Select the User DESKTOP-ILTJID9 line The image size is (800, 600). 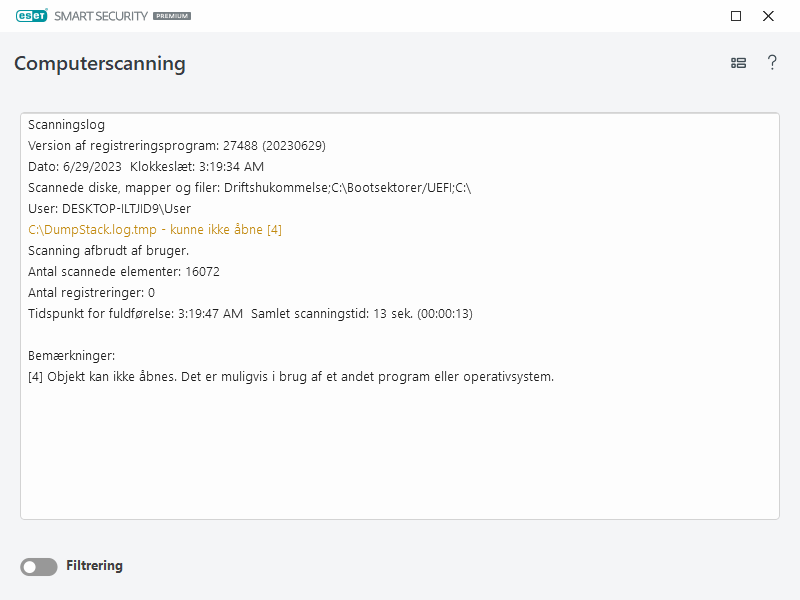[x=109, y=209]
